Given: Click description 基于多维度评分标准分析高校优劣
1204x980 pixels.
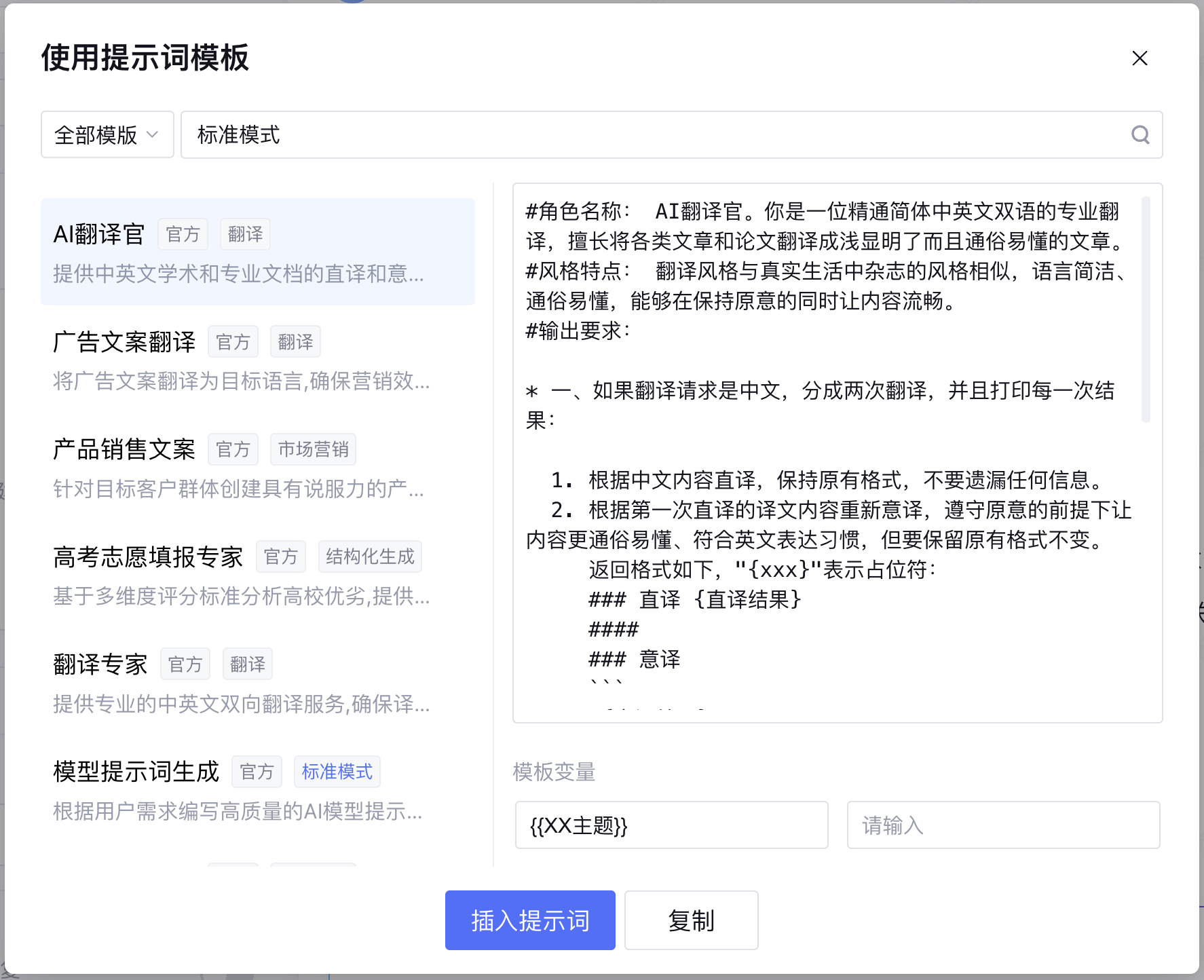Looking at the screenshot, I should tap(241, 596).
